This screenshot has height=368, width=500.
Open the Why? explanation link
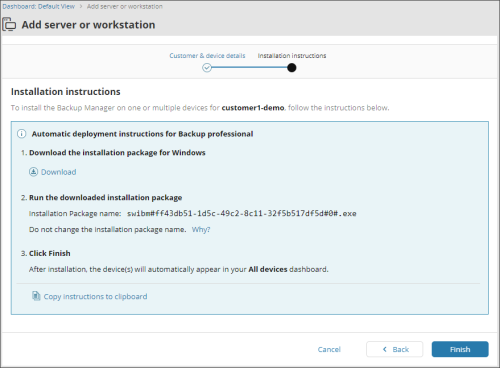coord(201,229)
